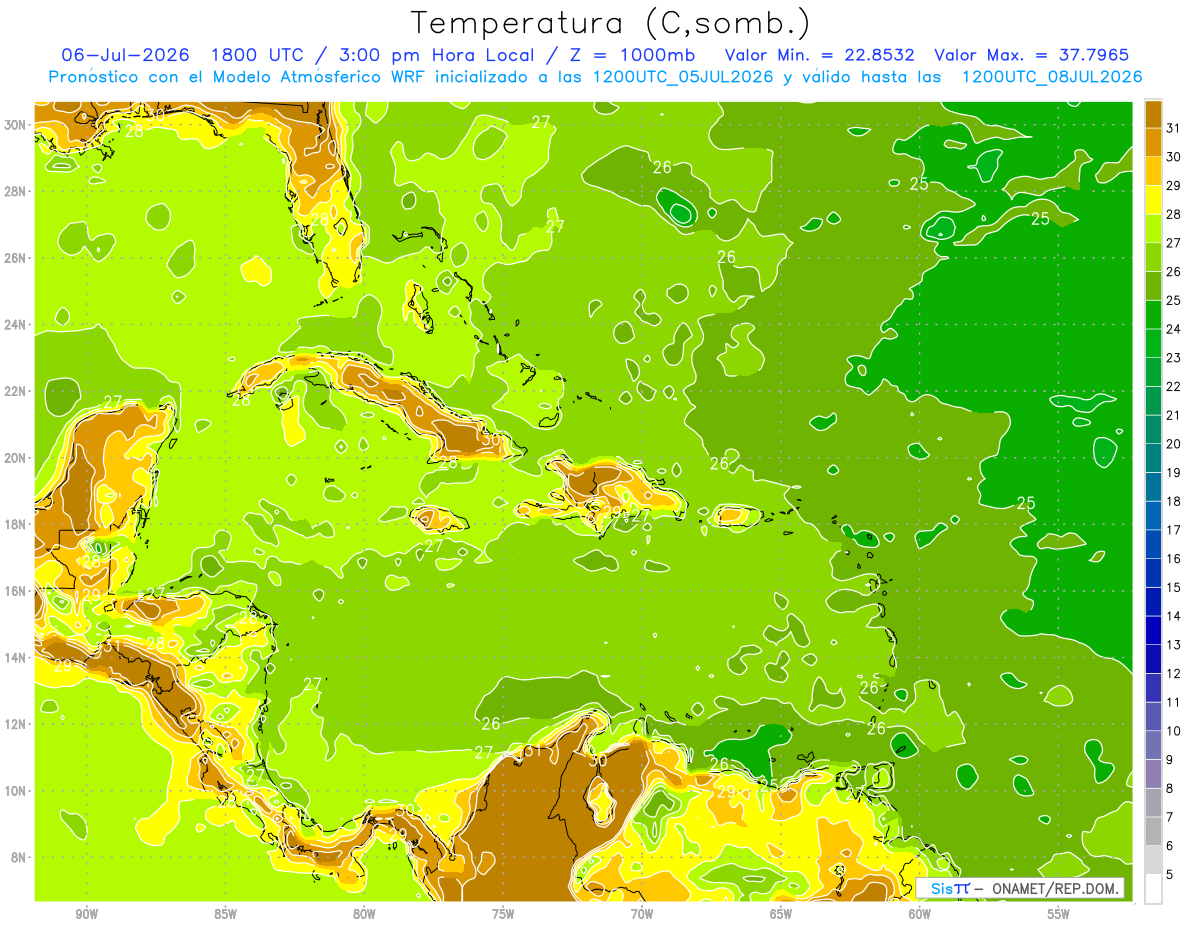
Task: Click the '12N' latitude axis label
Action: pos(17,724)
